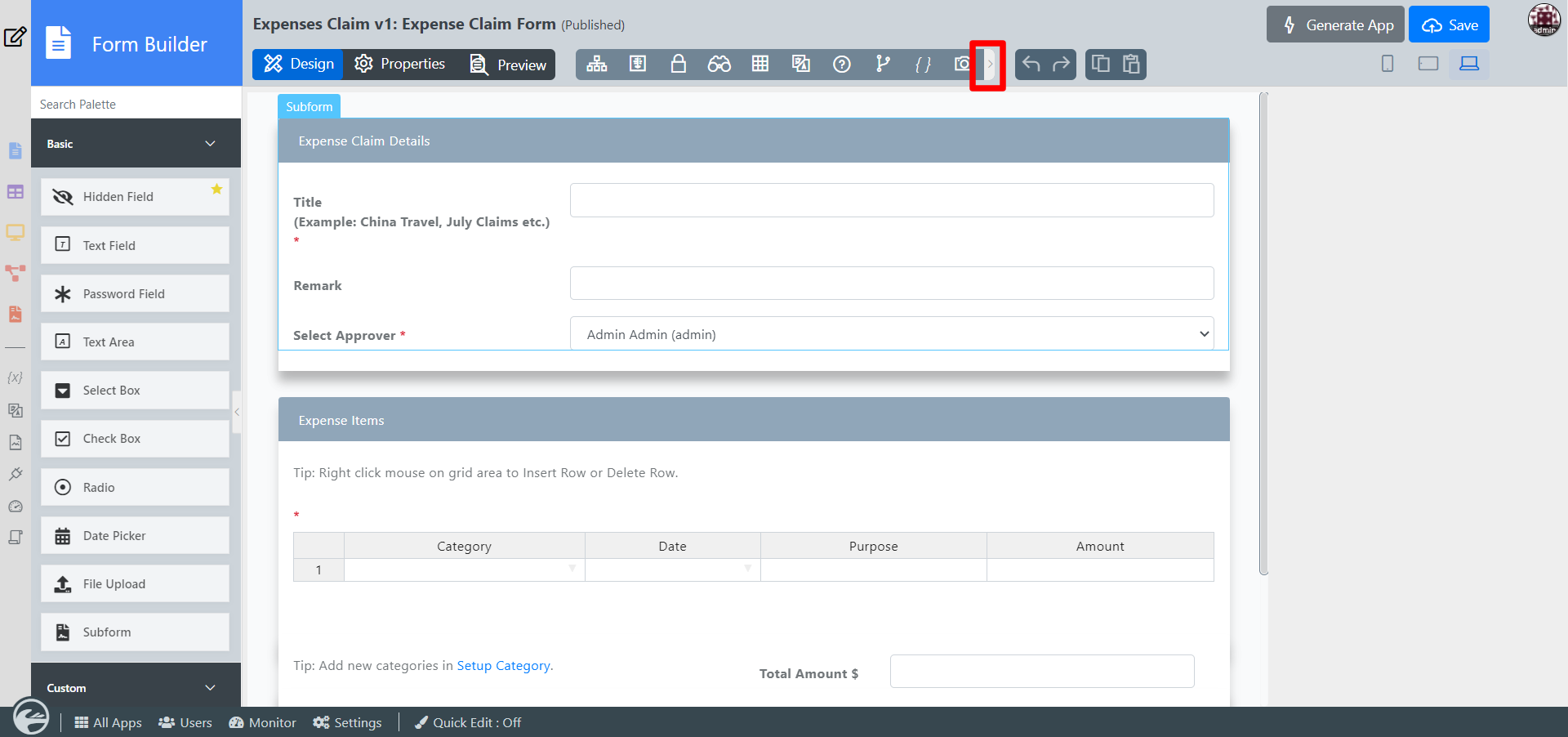Select the Check Box palette element
1568x737 pixels.
point(135,438)
